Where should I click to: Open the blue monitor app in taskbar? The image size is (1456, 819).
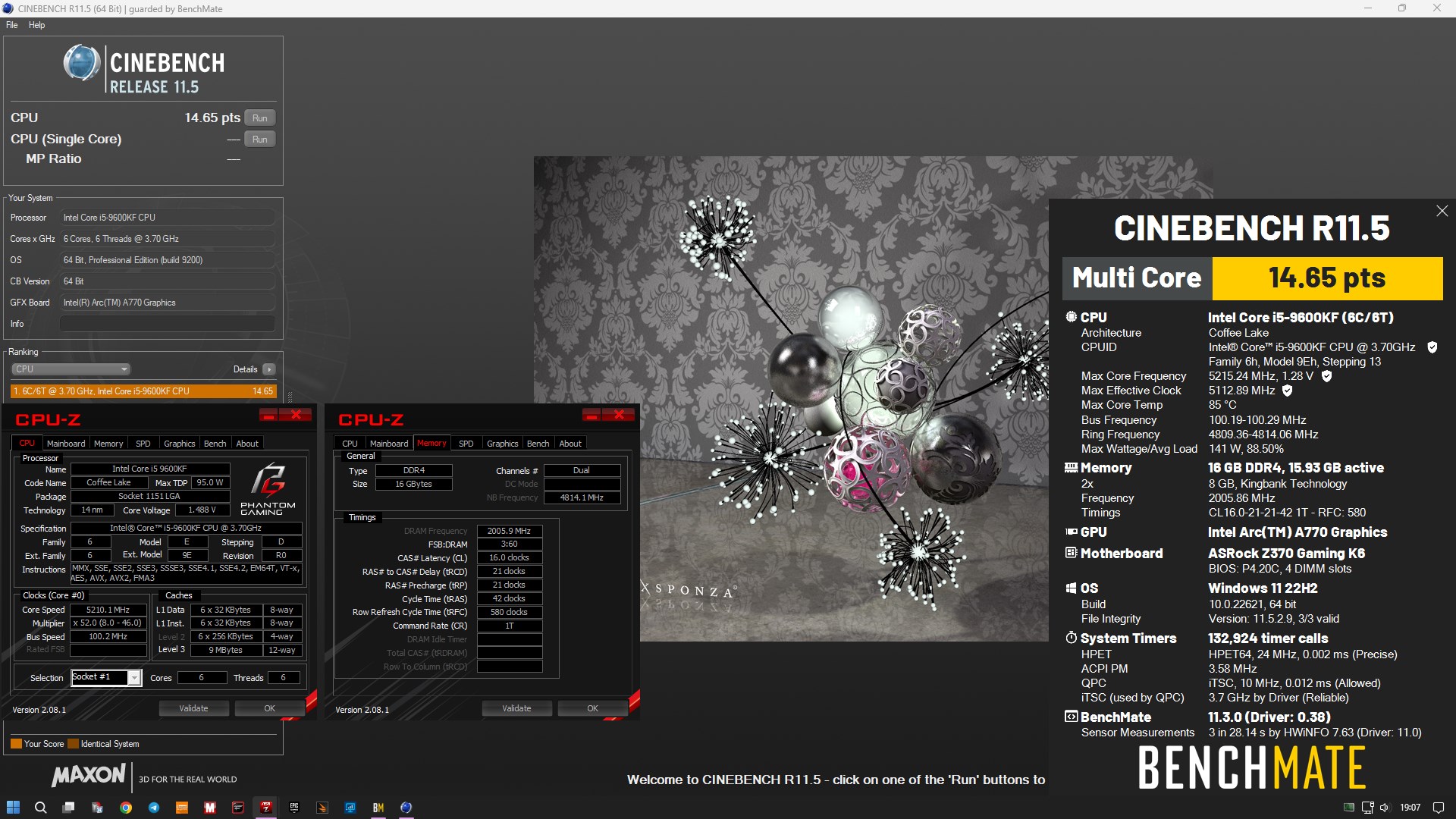(350, 808)
